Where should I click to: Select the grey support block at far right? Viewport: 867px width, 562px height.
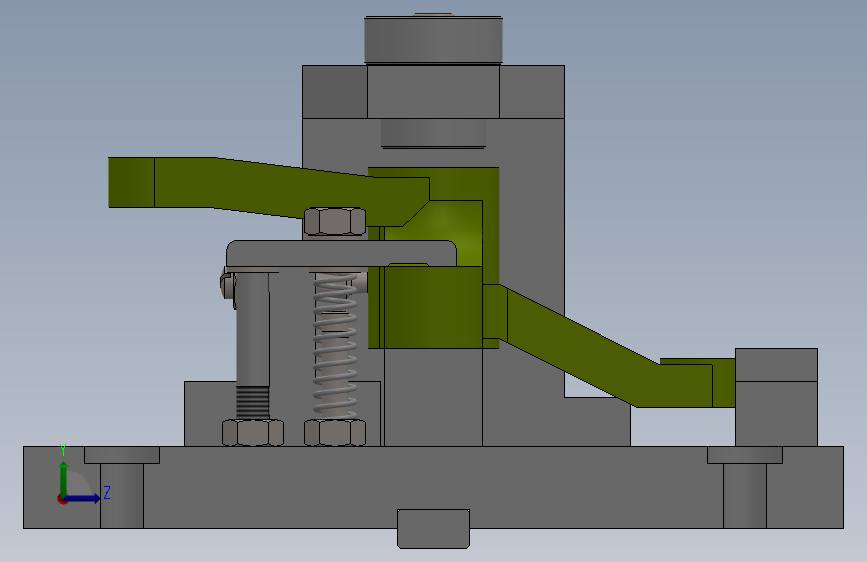point(776,397)
